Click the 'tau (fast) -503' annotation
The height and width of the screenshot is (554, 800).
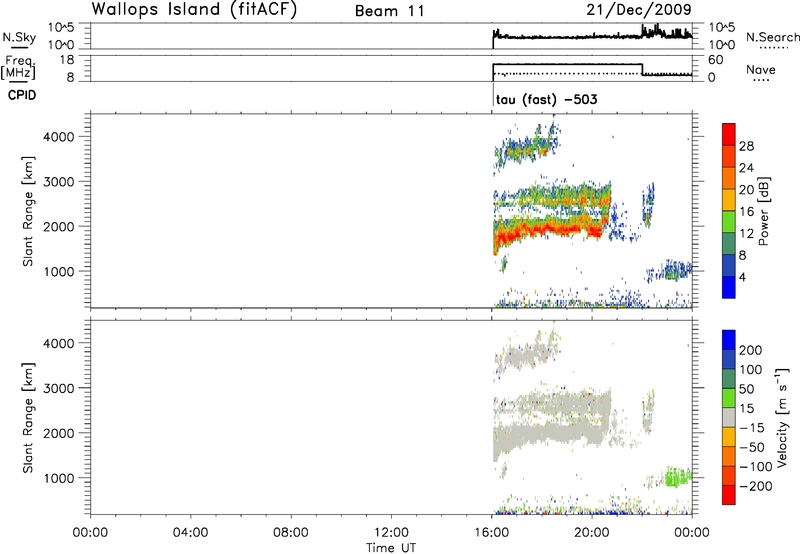pos(546,99)
